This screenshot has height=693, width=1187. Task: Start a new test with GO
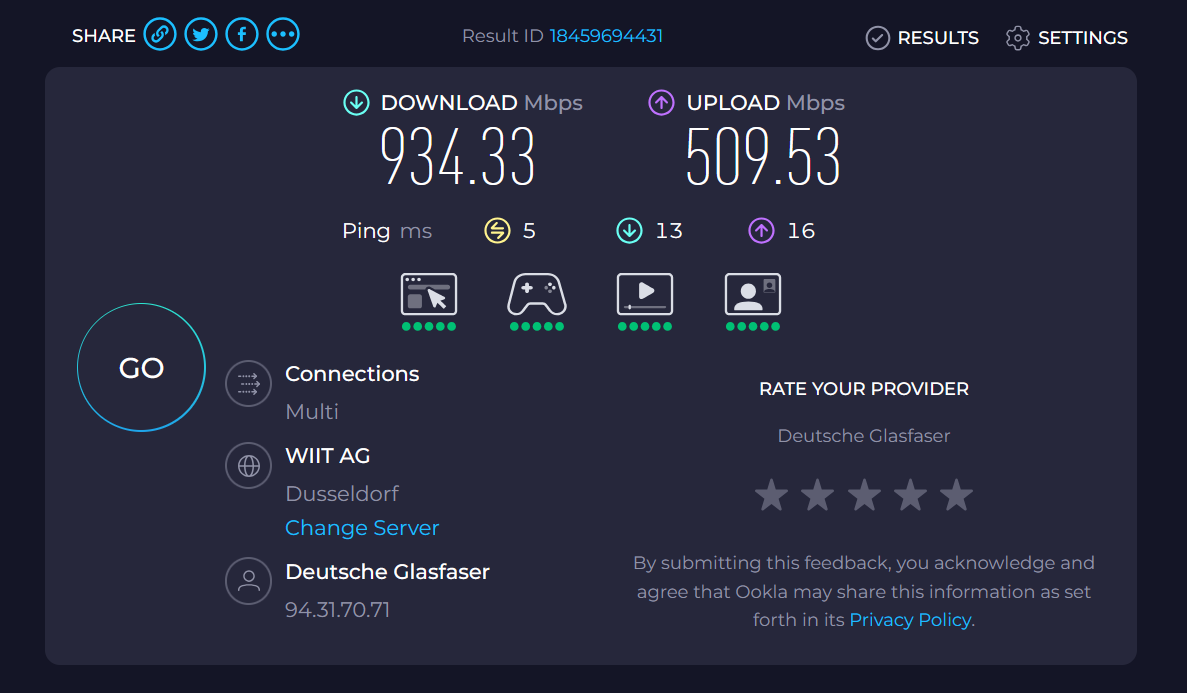pyautogui.click(x=142, y=367)
